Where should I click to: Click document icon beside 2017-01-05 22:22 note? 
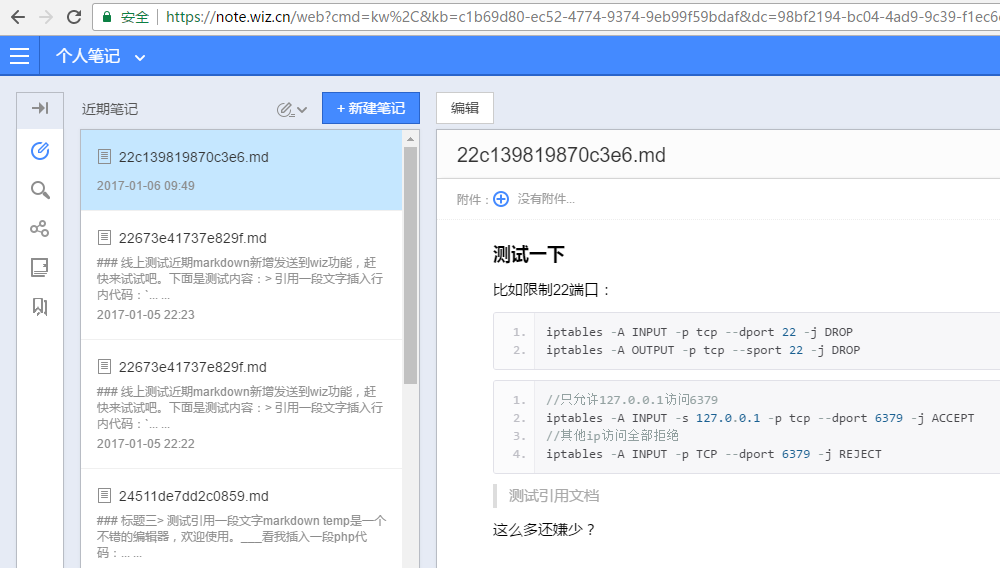(104, 367)
